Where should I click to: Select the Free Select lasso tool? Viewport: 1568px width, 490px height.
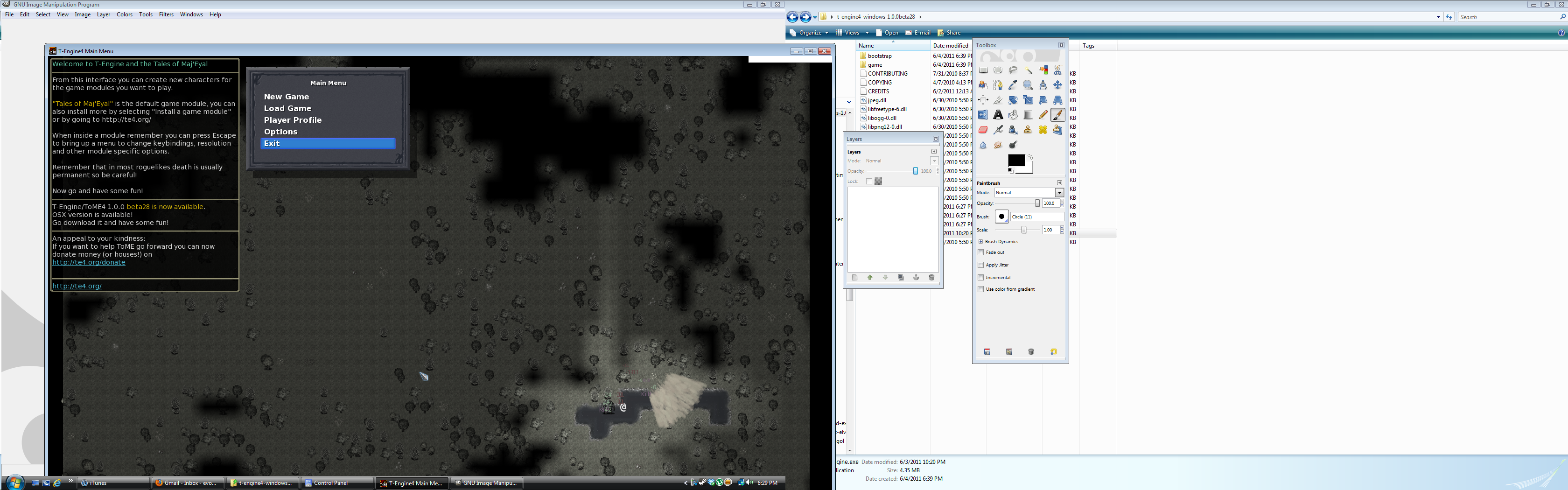1013,70
